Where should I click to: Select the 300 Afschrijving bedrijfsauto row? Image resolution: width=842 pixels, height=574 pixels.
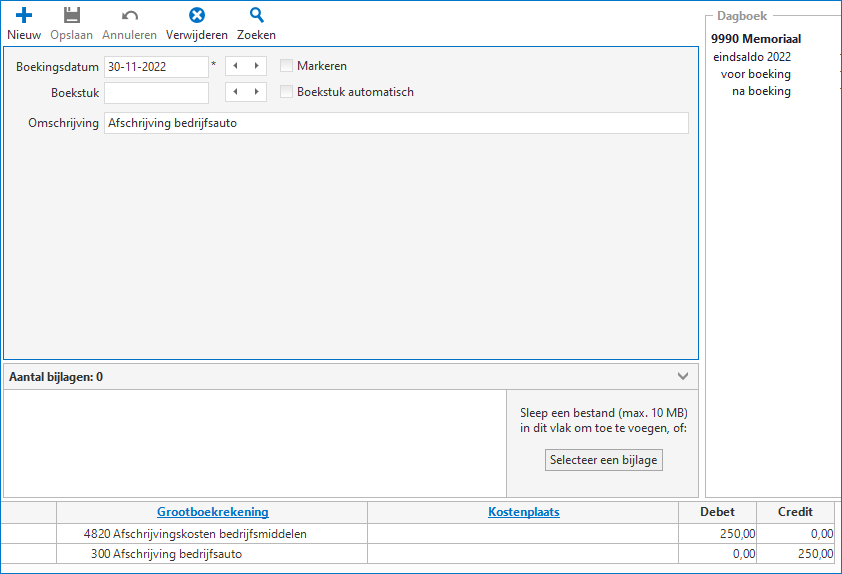pyautogui.click(x=178, y=554)
